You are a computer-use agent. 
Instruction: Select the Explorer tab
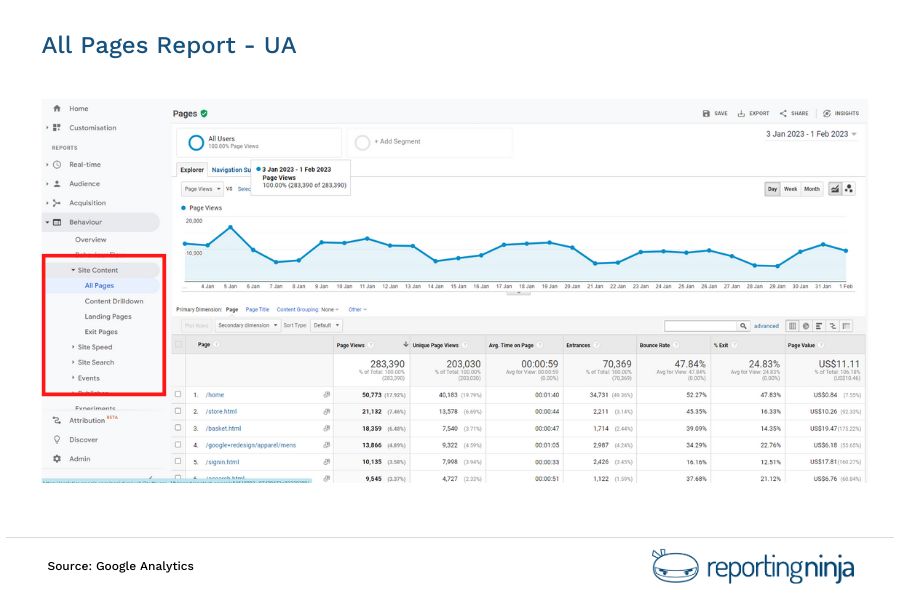point(192,170)
